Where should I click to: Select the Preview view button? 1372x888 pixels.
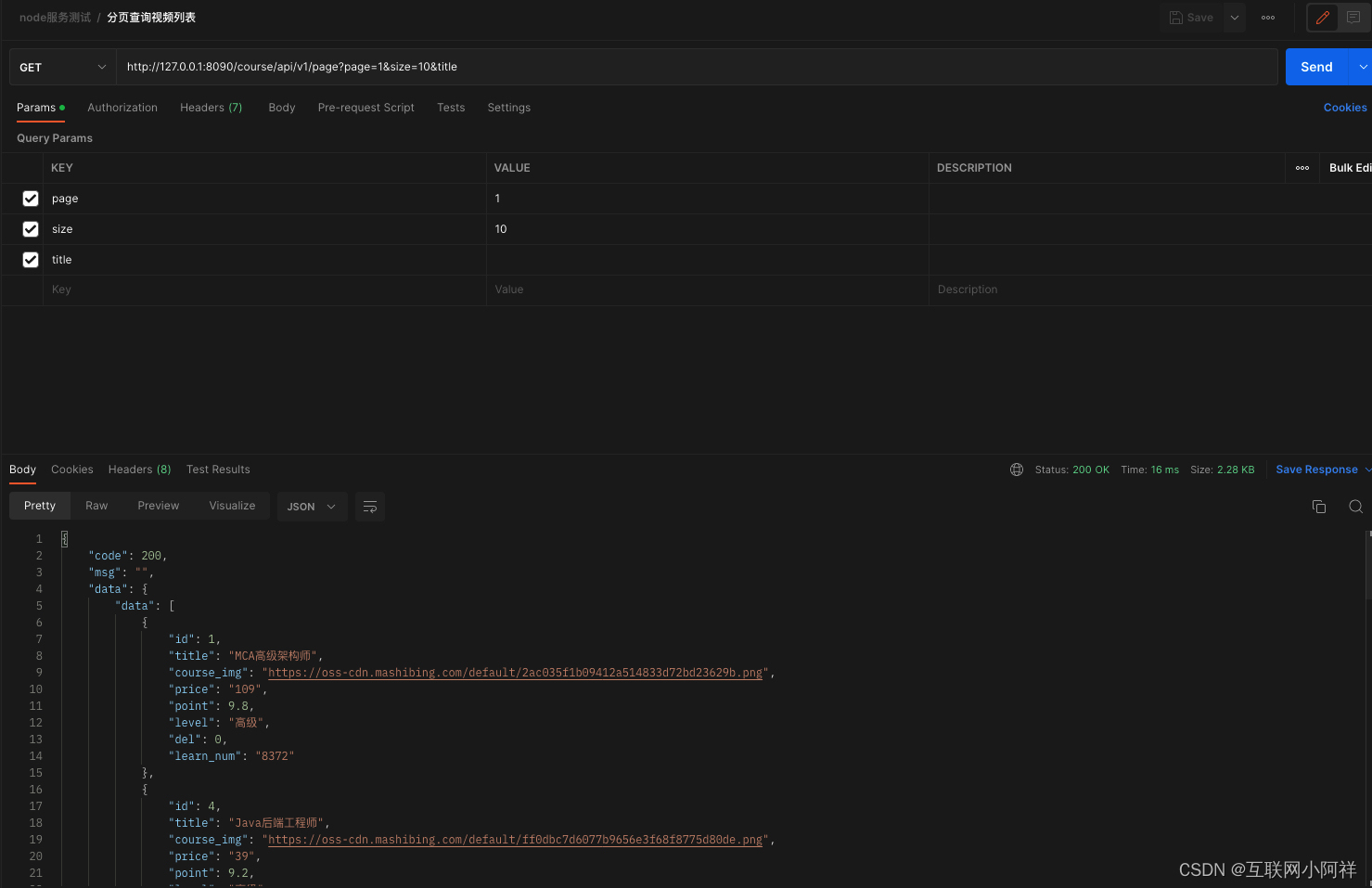coord(159,506)
